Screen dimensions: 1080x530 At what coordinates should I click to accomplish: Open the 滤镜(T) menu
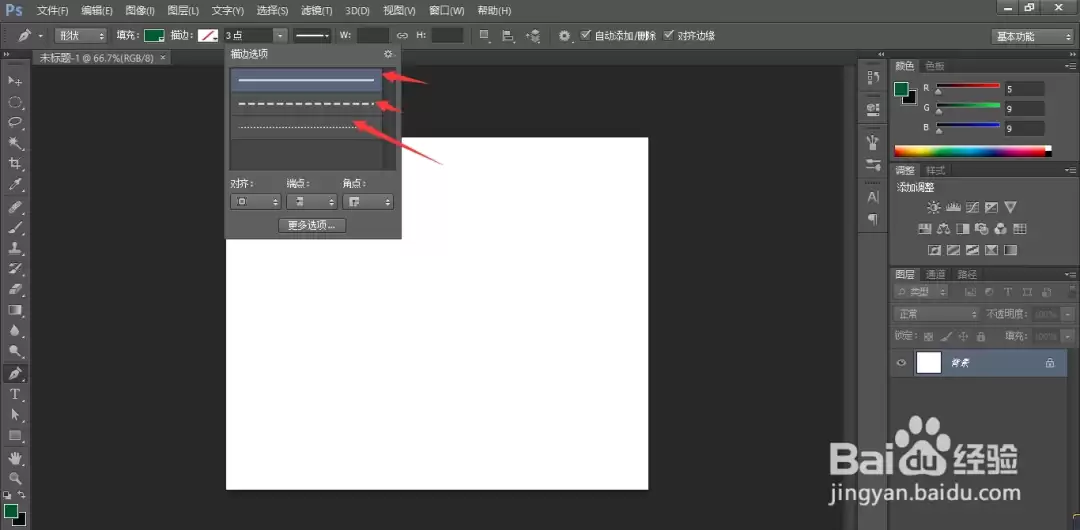click(x=317, y=11)
